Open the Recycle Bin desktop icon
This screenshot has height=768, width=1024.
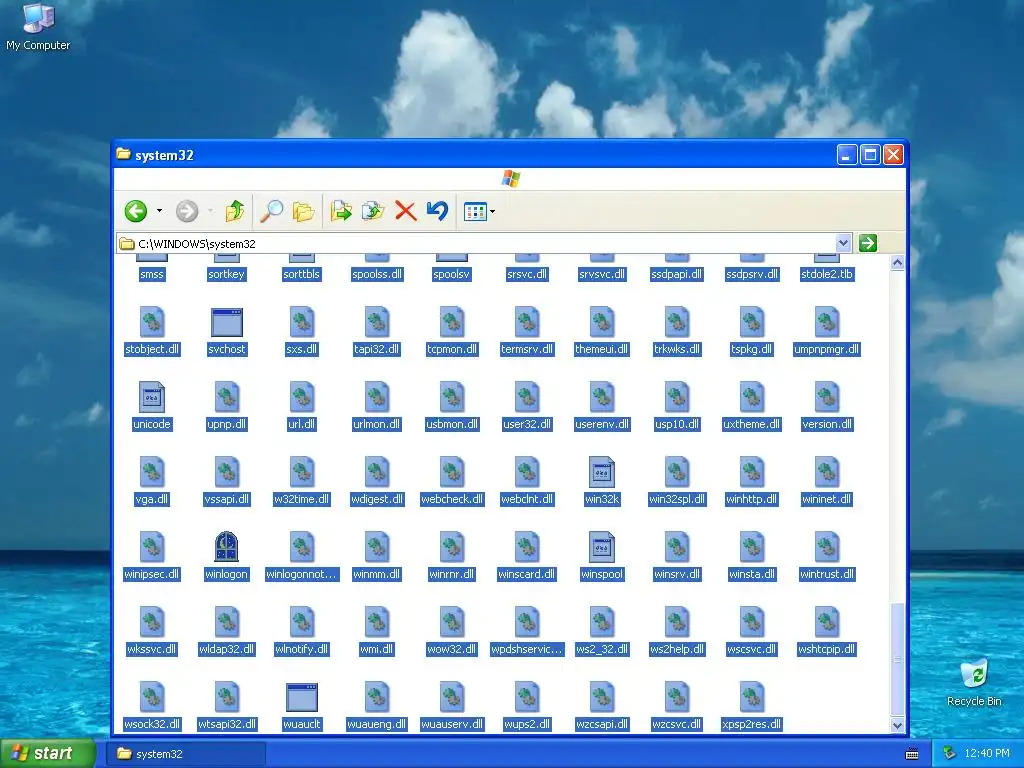[x=974, y=683]
